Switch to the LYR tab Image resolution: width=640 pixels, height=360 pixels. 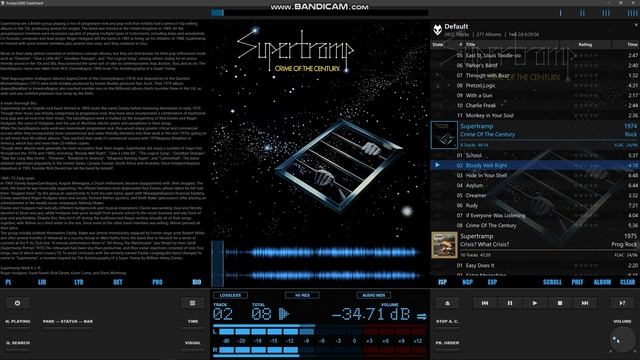click(x=79, y=282)
